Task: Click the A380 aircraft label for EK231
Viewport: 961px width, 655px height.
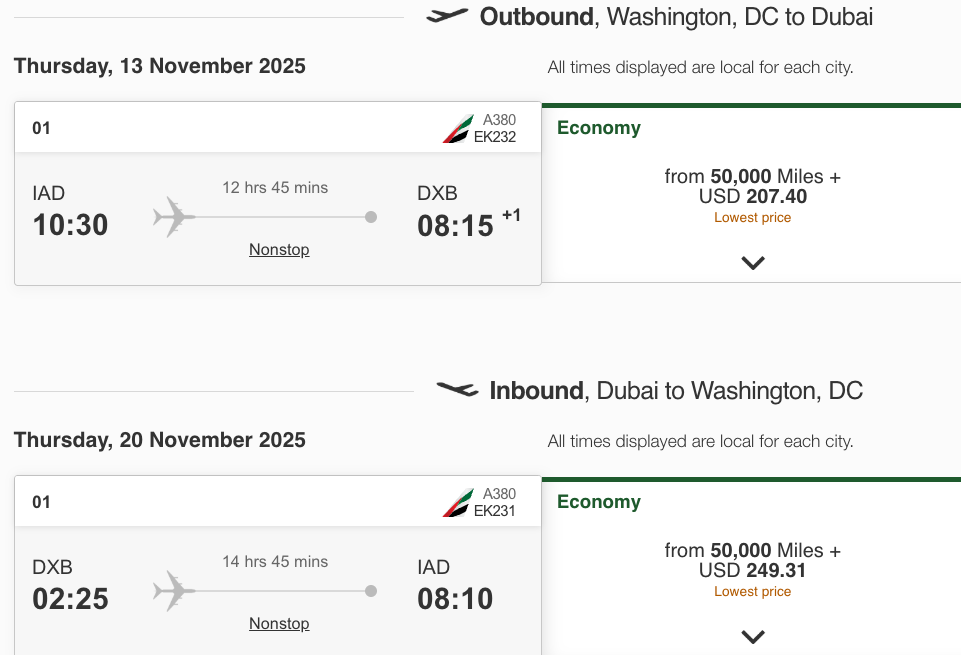Action: 499,494
